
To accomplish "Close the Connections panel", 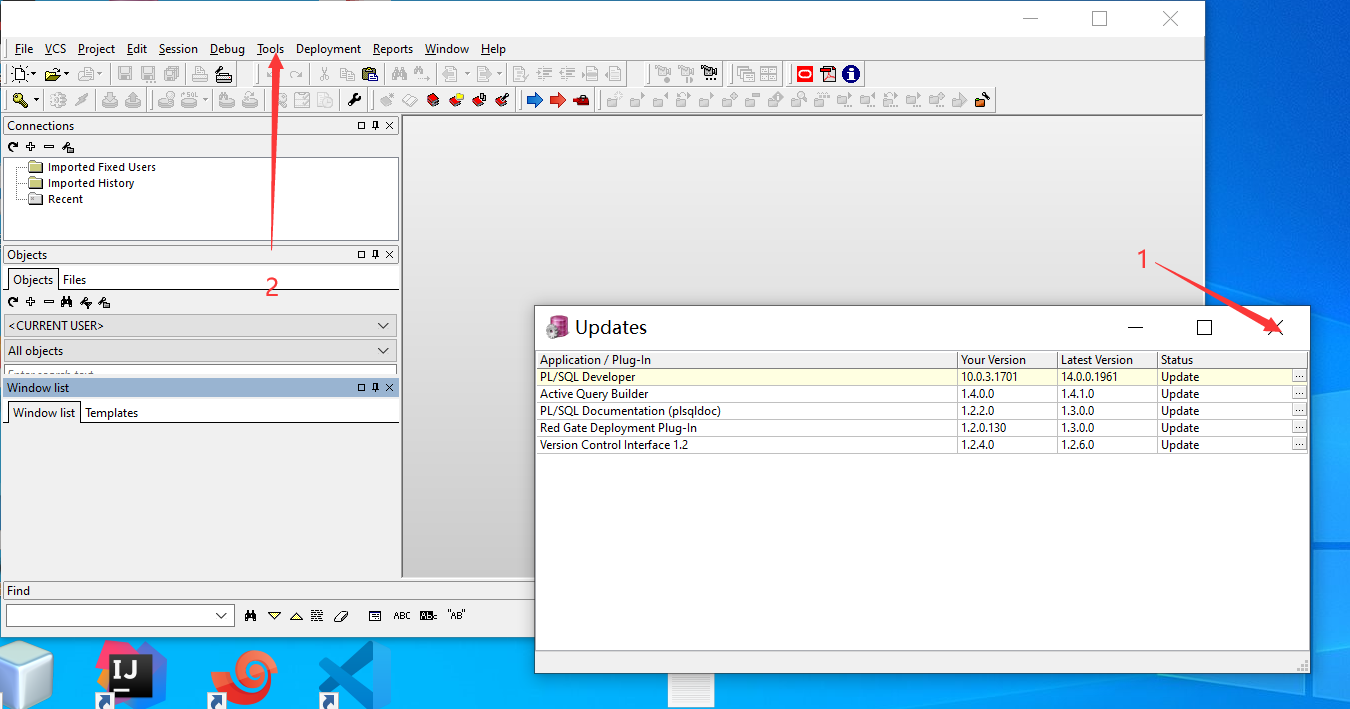I will click(390, 126).
